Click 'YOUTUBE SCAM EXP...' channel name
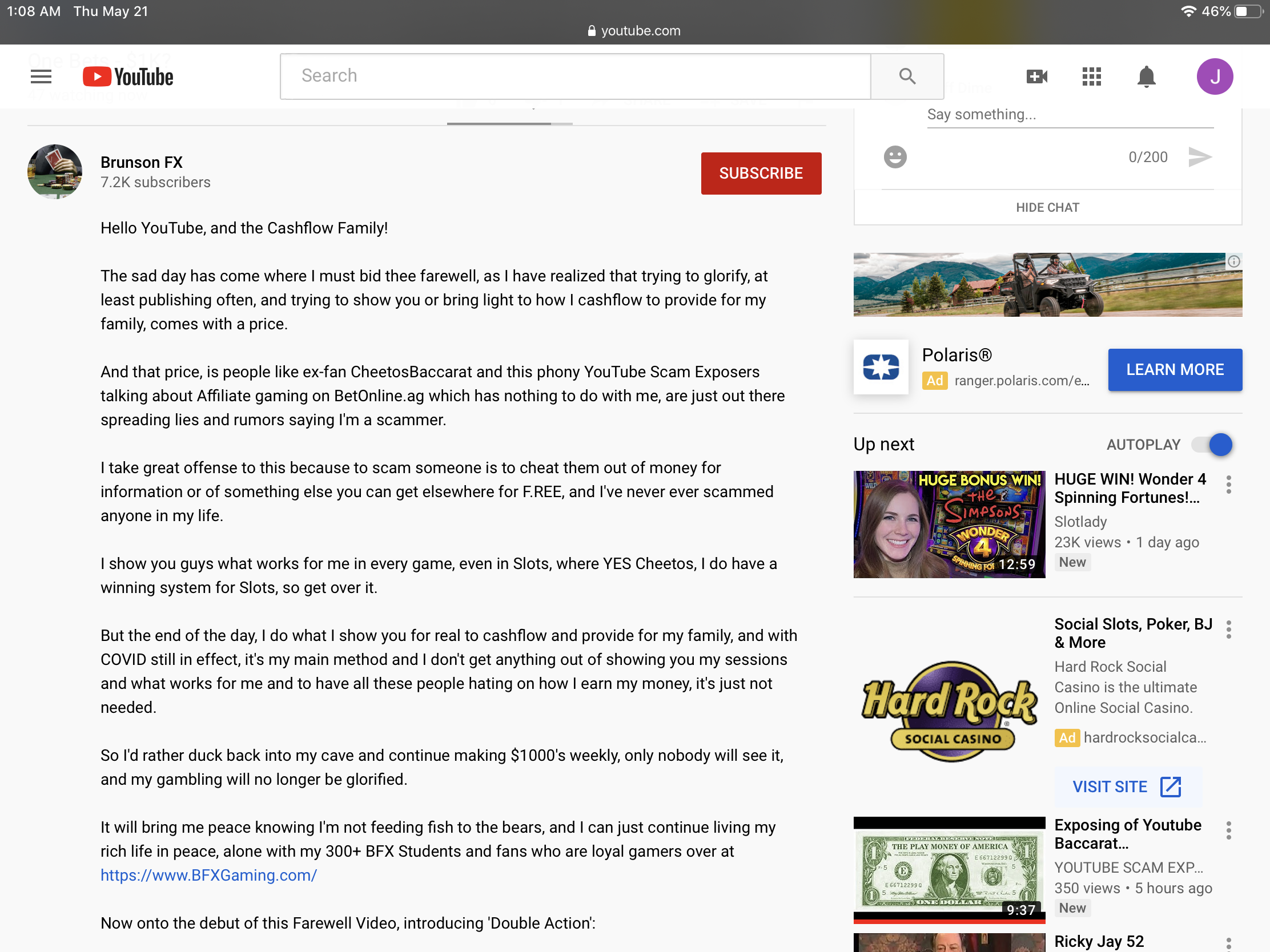This screenshot has width=1270, height=952. pos(1129,867)
